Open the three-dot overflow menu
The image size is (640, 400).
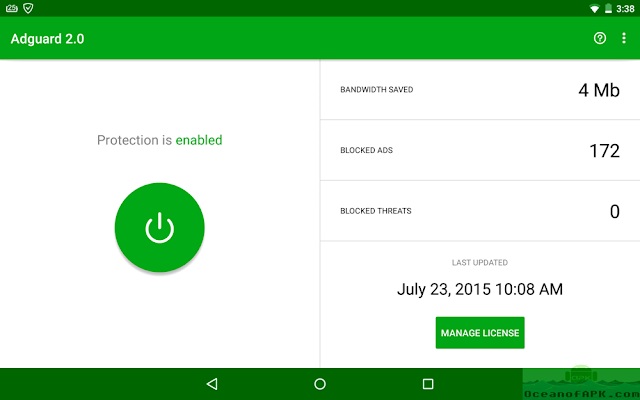[x=624, y=38]
